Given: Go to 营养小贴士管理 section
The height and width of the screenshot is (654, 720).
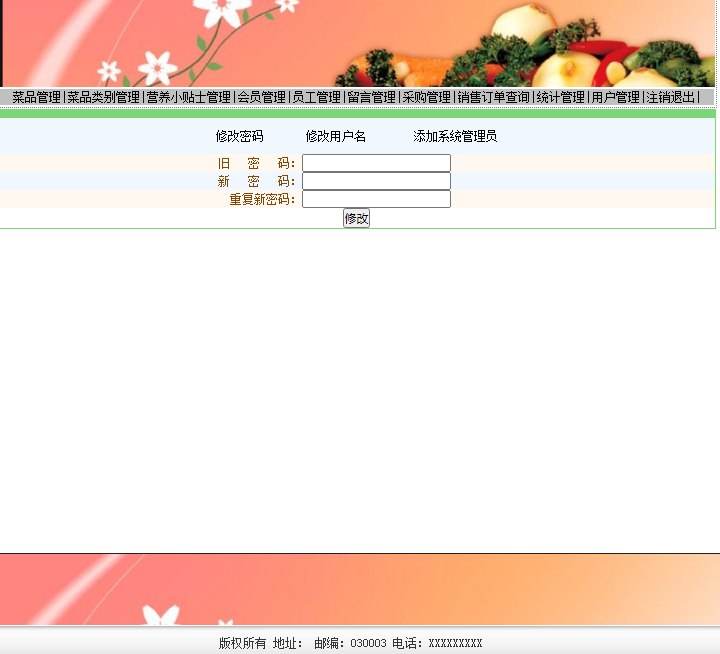Looking at the screenshot, I should coord(188,97).
